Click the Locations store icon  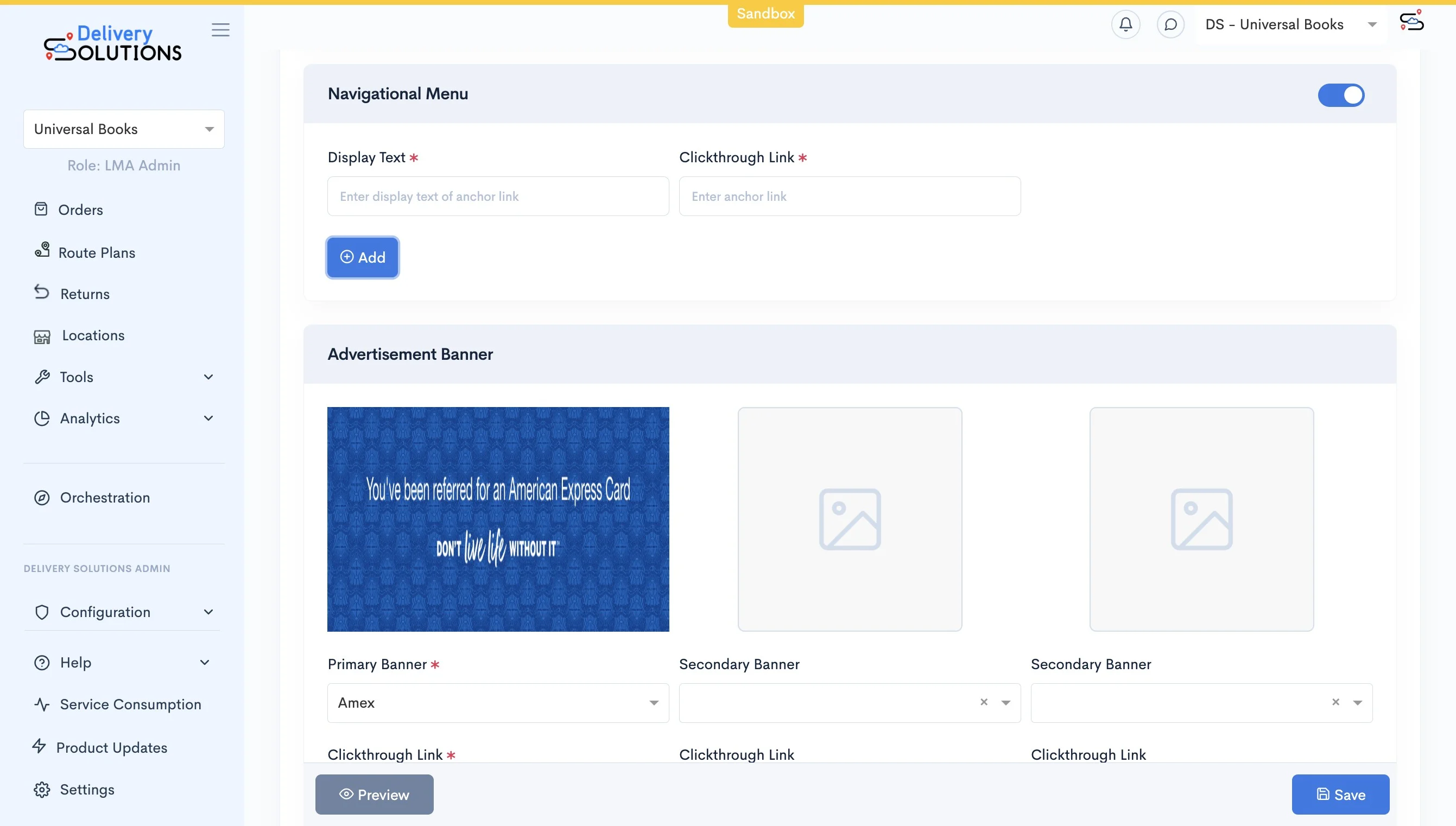[42, 337]
